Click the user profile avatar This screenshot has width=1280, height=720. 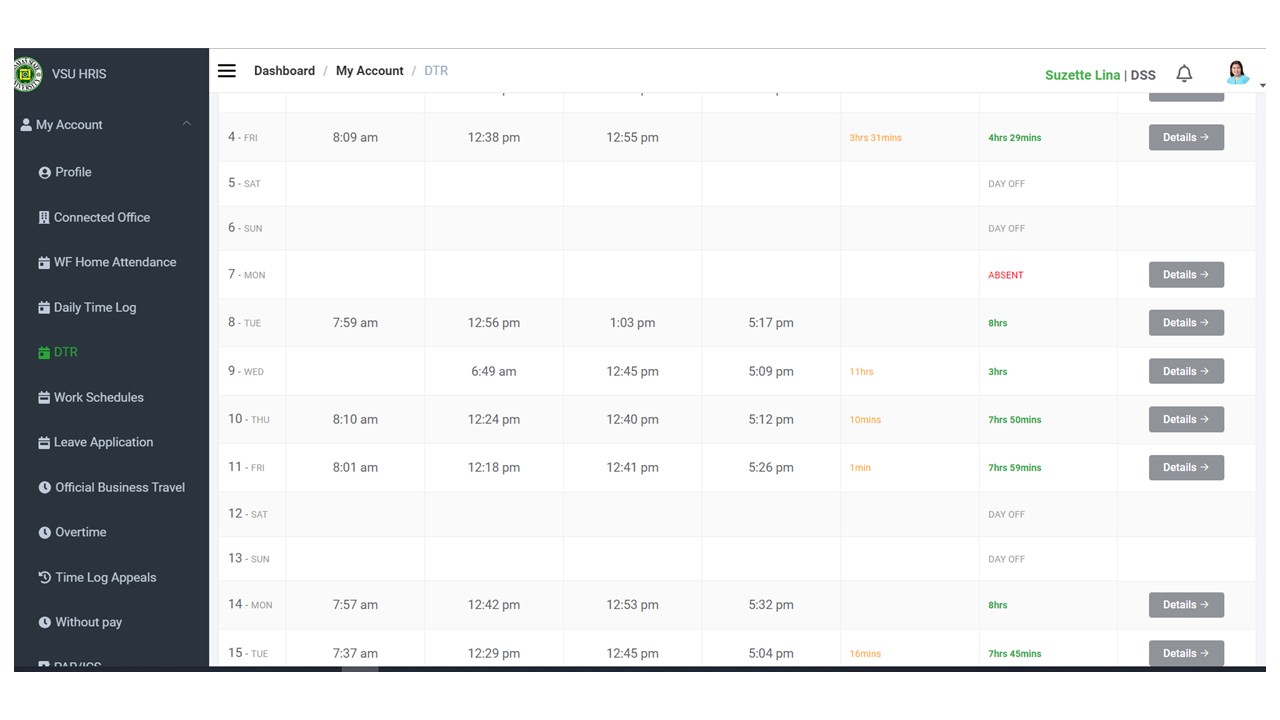pos(1237,73)
